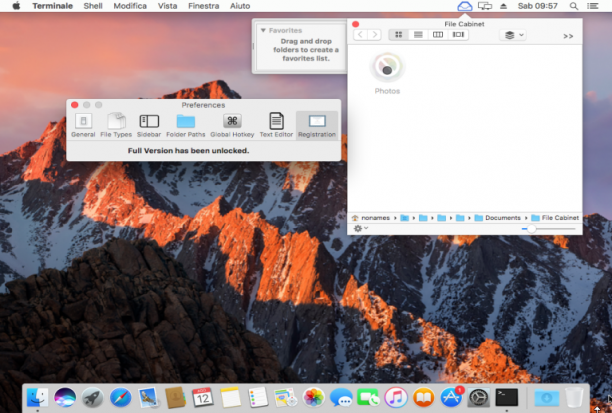Switch File Cabinet to cover flow view
The height and width of the screenshot is (413, 612).
pos(458,35)
